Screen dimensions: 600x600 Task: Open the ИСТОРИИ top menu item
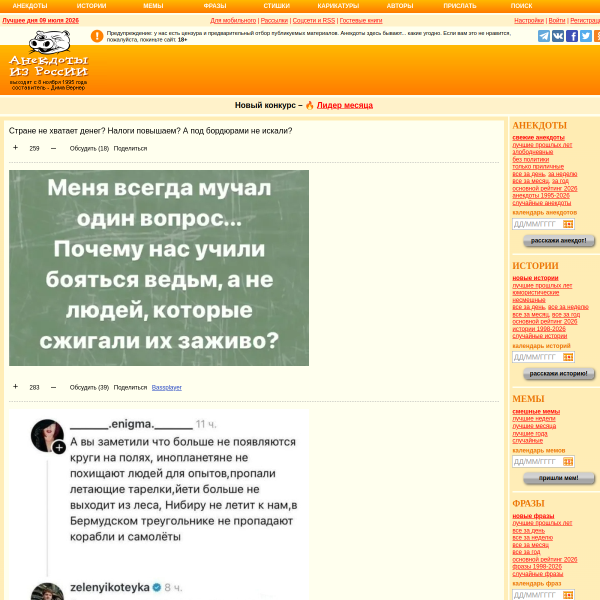(x=91, y=6)
